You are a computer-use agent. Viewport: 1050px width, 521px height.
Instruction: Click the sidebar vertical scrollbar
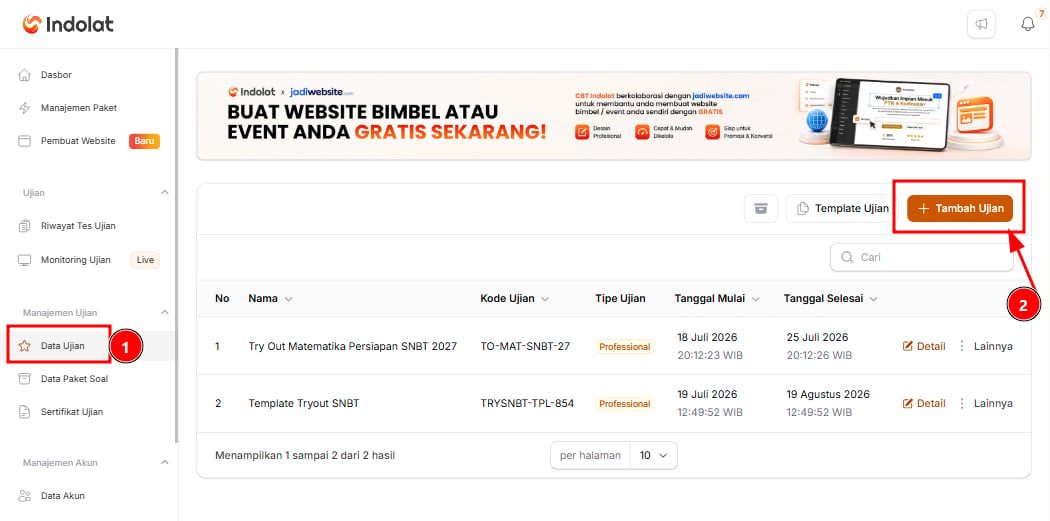[176, 245]
